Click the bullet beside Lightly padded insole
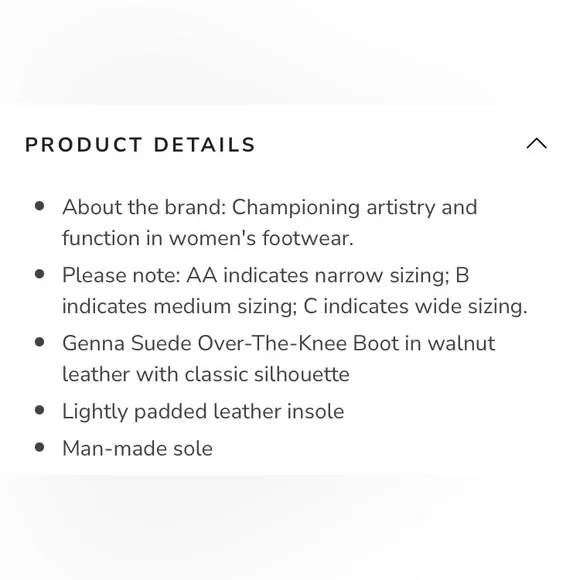580x580 pixels. (x=40, y=410)
